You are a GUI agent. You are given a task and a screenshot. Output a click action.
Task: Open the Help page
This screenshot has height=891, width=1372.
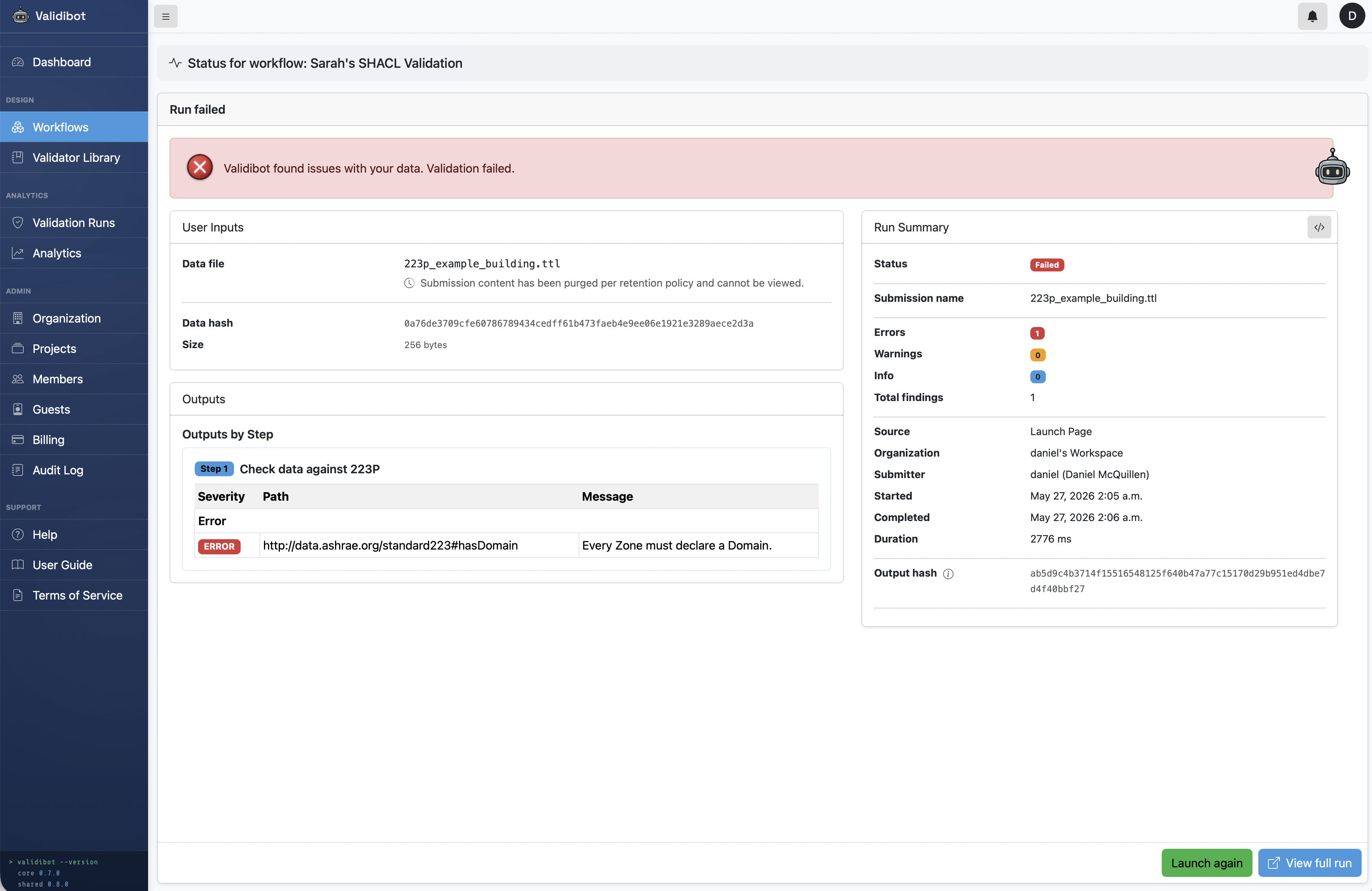pyautogui.click(x=74, y=535)
